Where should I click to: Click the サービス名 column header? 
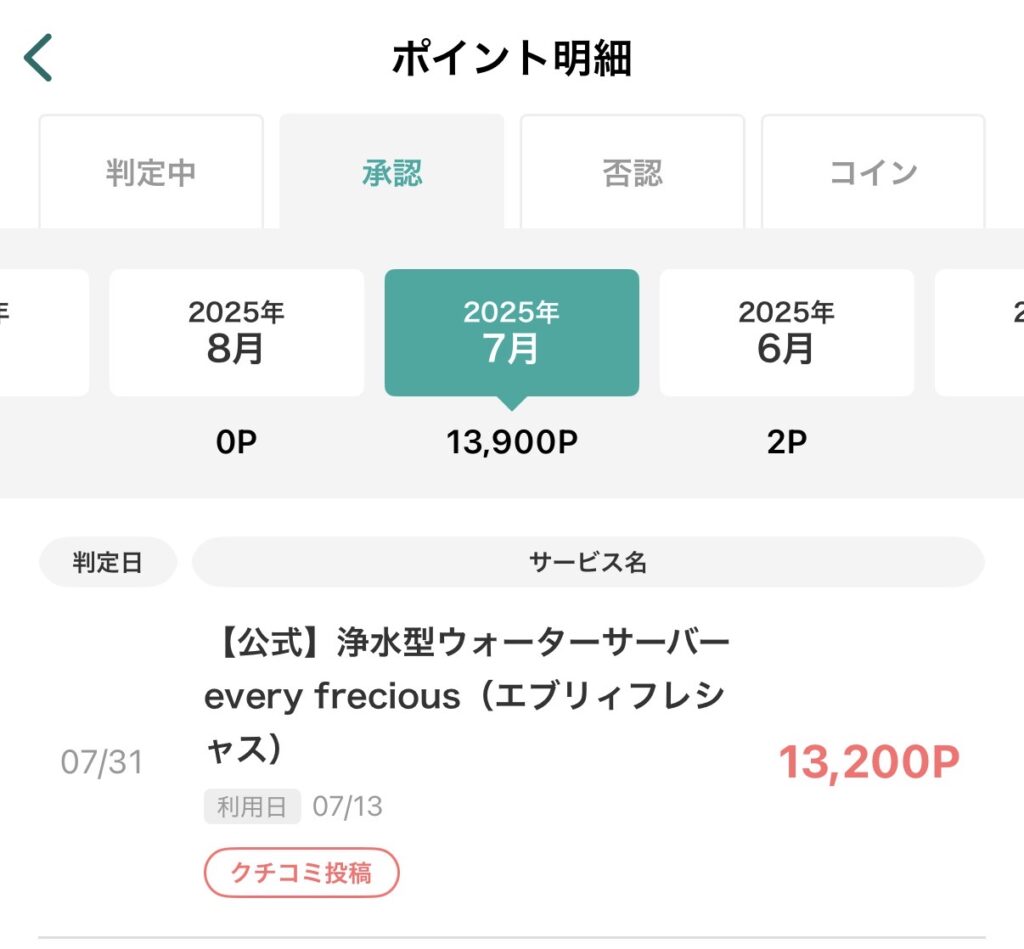point(588,563)
